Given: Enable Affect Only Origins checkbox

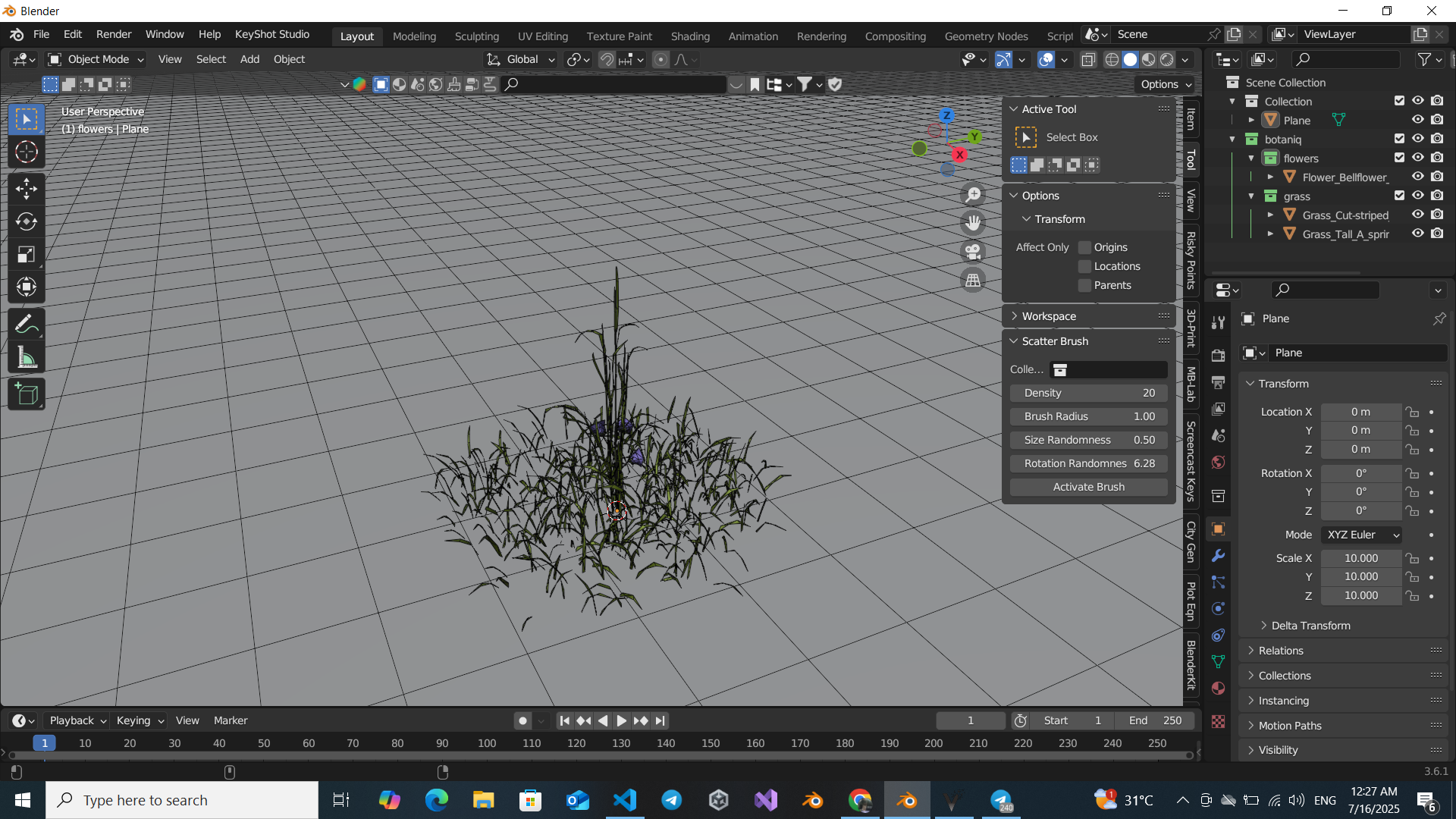Looking at the screenshot, I should pos(1084,247).
